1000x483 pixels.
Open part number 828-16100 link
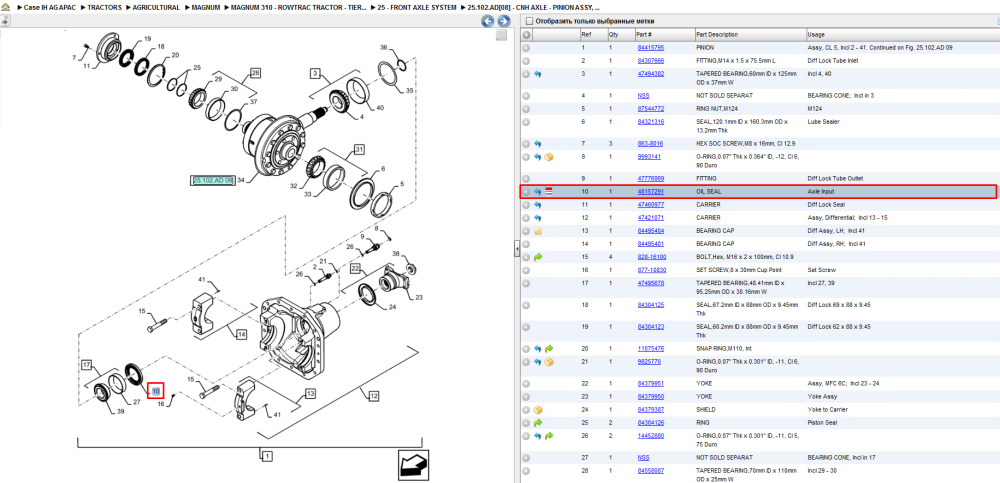click(x=652, y=257)
